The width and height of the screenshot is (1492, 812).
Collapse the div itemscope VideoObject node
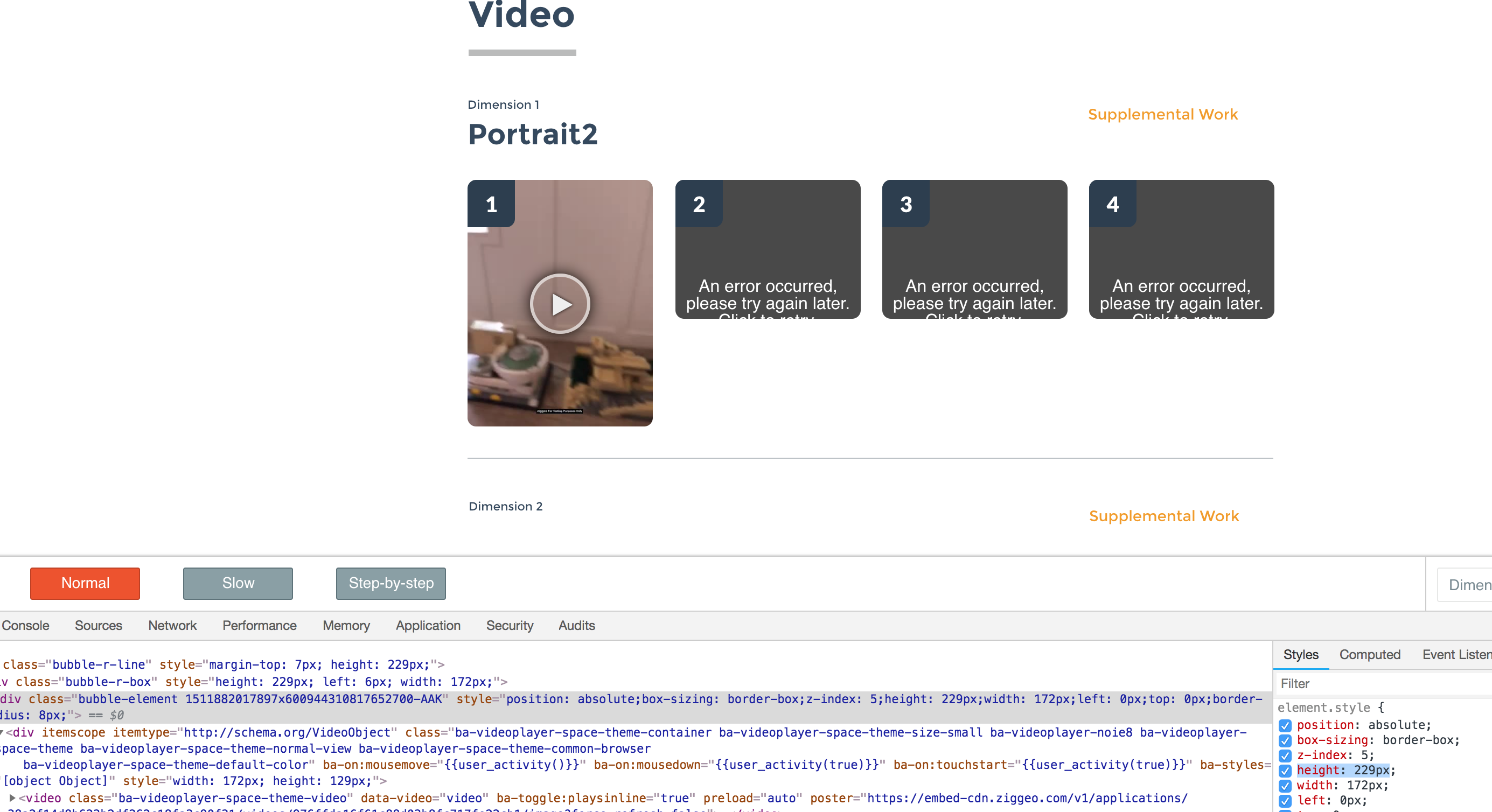tap(2, 732)
